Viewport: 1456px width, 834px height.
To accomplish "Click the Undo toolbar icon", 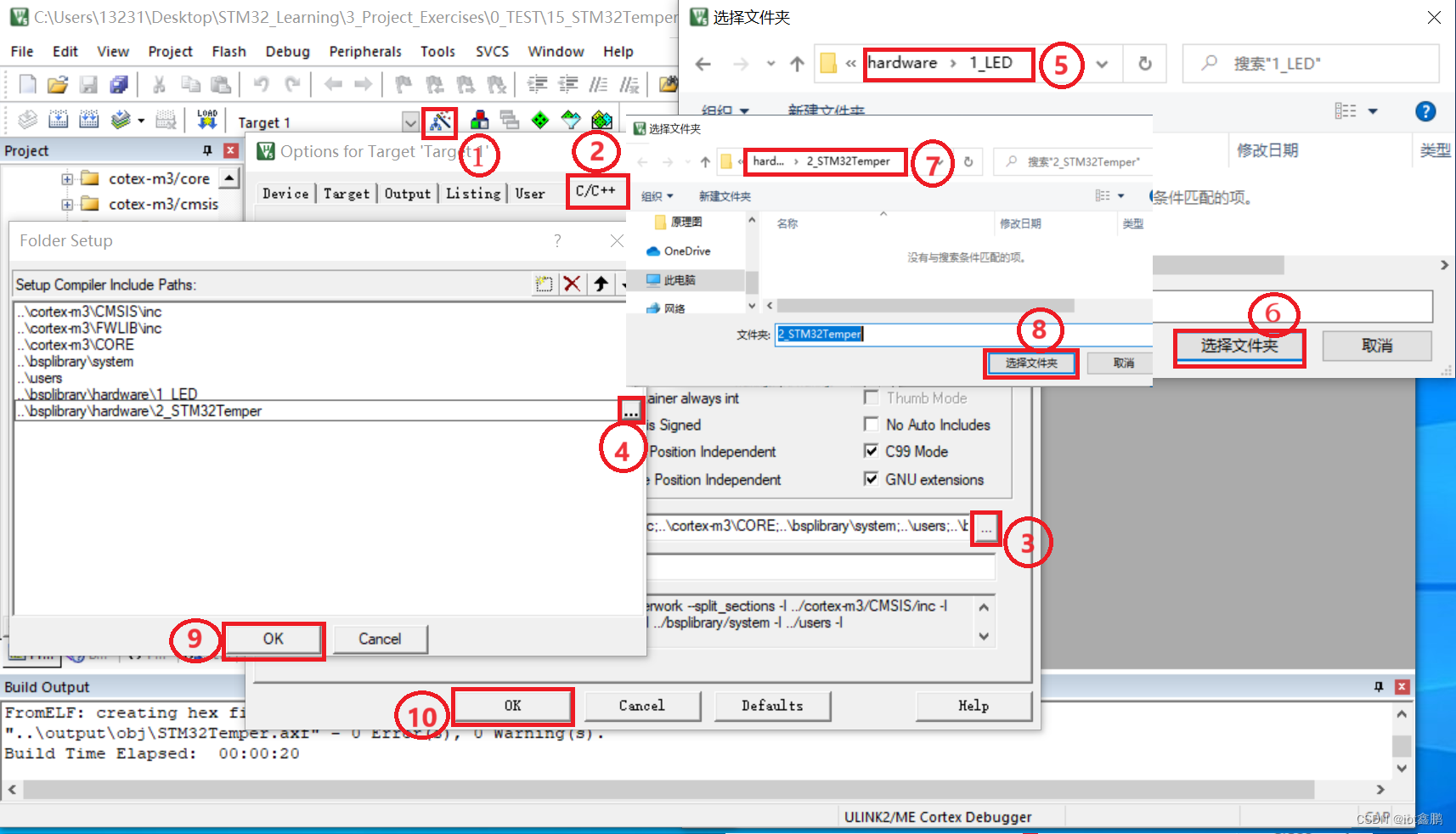I will pos(262,84).
